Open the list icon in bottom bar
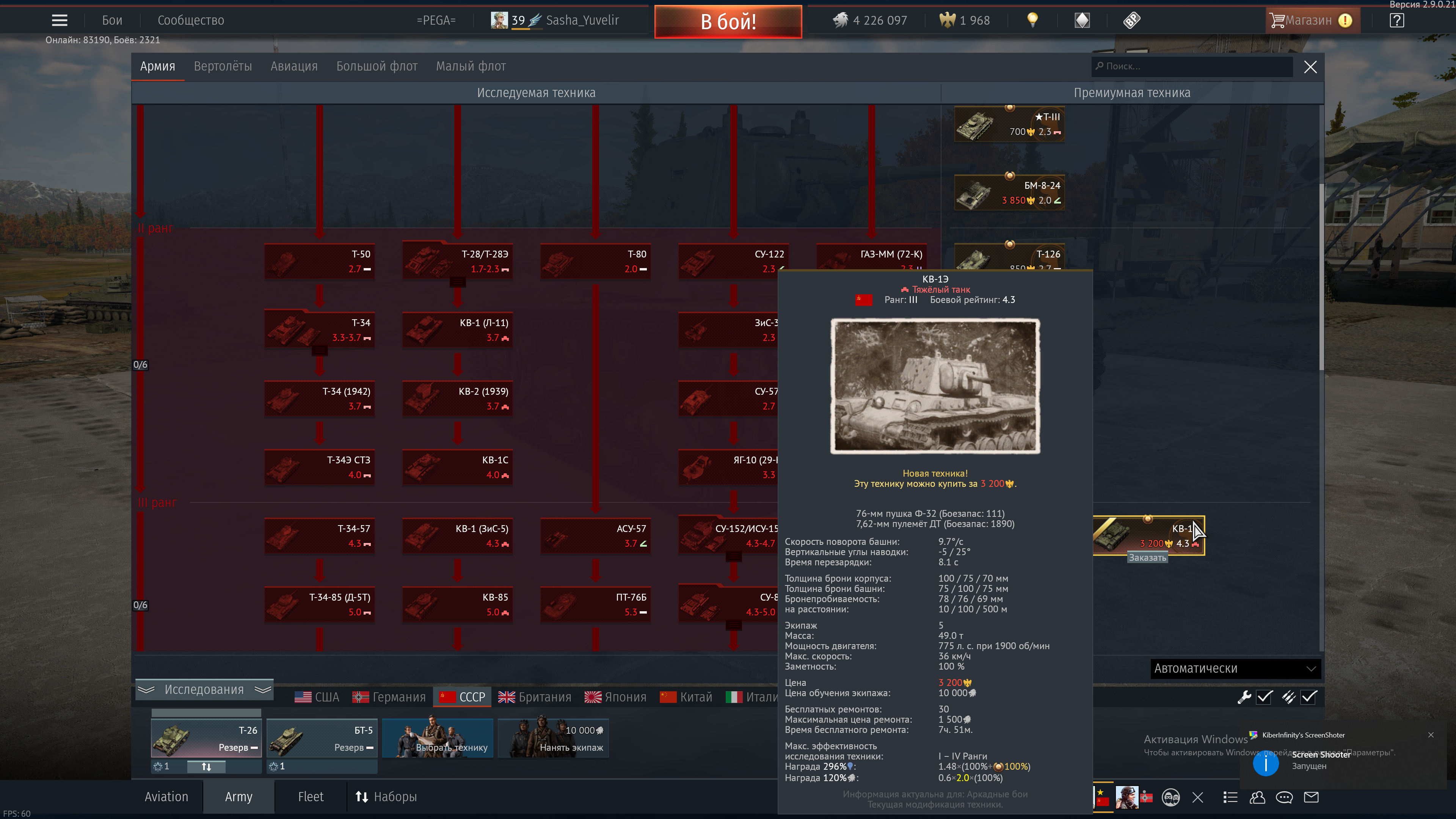The height and width of the screenshot is (819, 1456). 1230,797
